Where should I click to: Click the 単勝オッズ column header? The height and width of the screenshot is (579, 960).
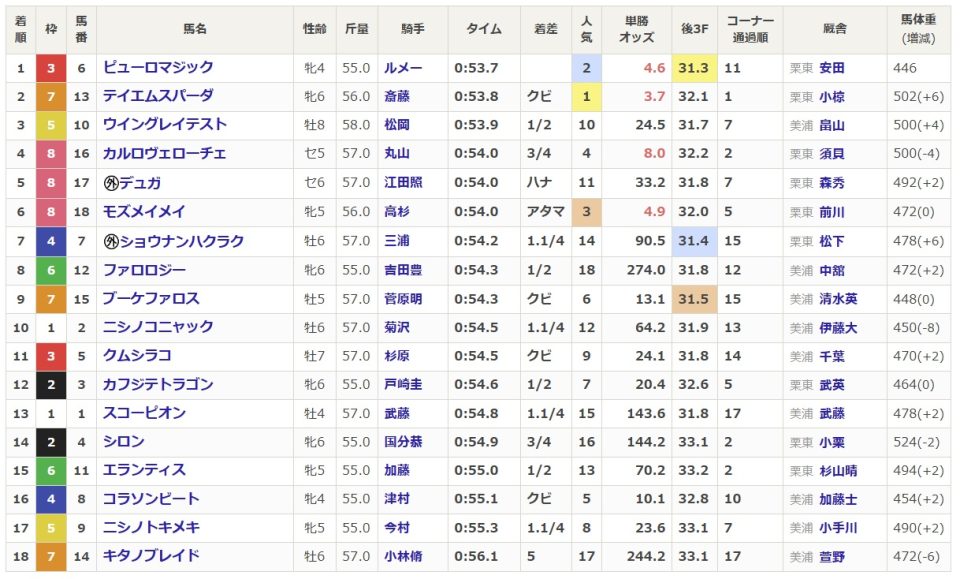pyautogui.click(x=637, y=30)
